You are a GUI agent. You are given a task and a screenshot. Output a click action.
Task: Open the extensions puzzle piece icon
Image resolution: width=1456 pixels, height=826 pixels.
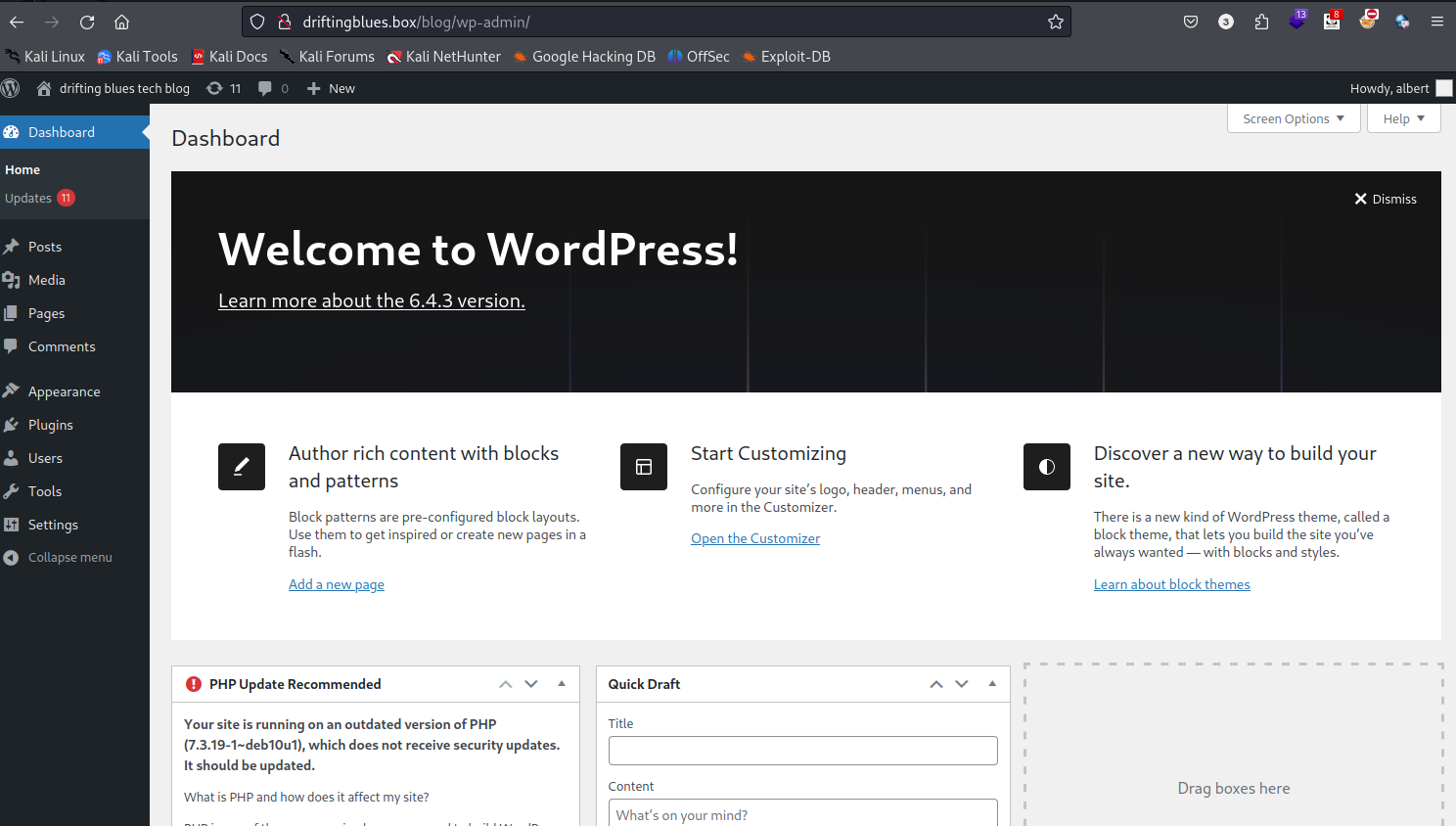coord(1261,22)
